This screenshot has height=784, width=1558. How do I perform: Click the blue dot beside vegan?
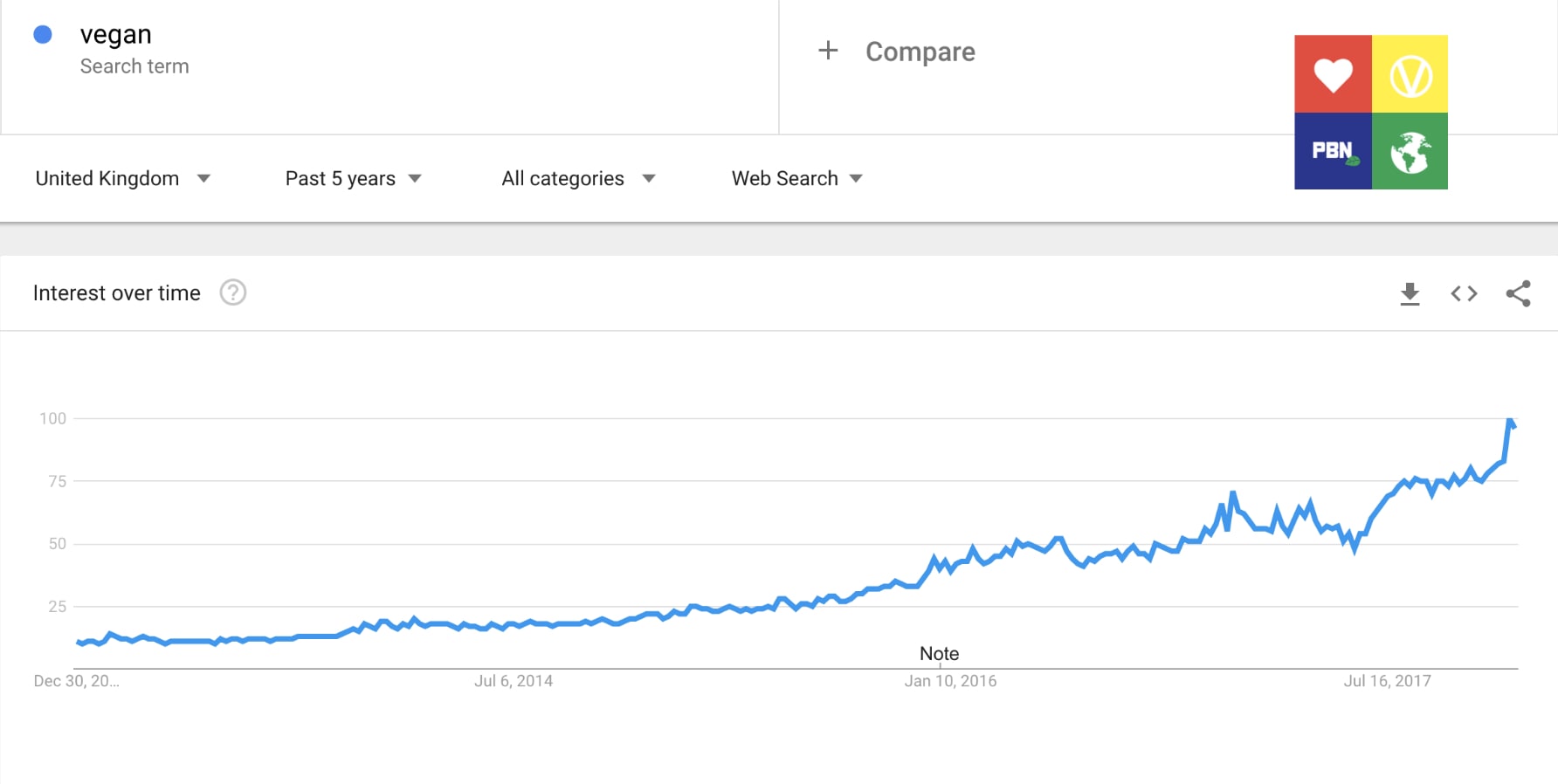(43, 35)
